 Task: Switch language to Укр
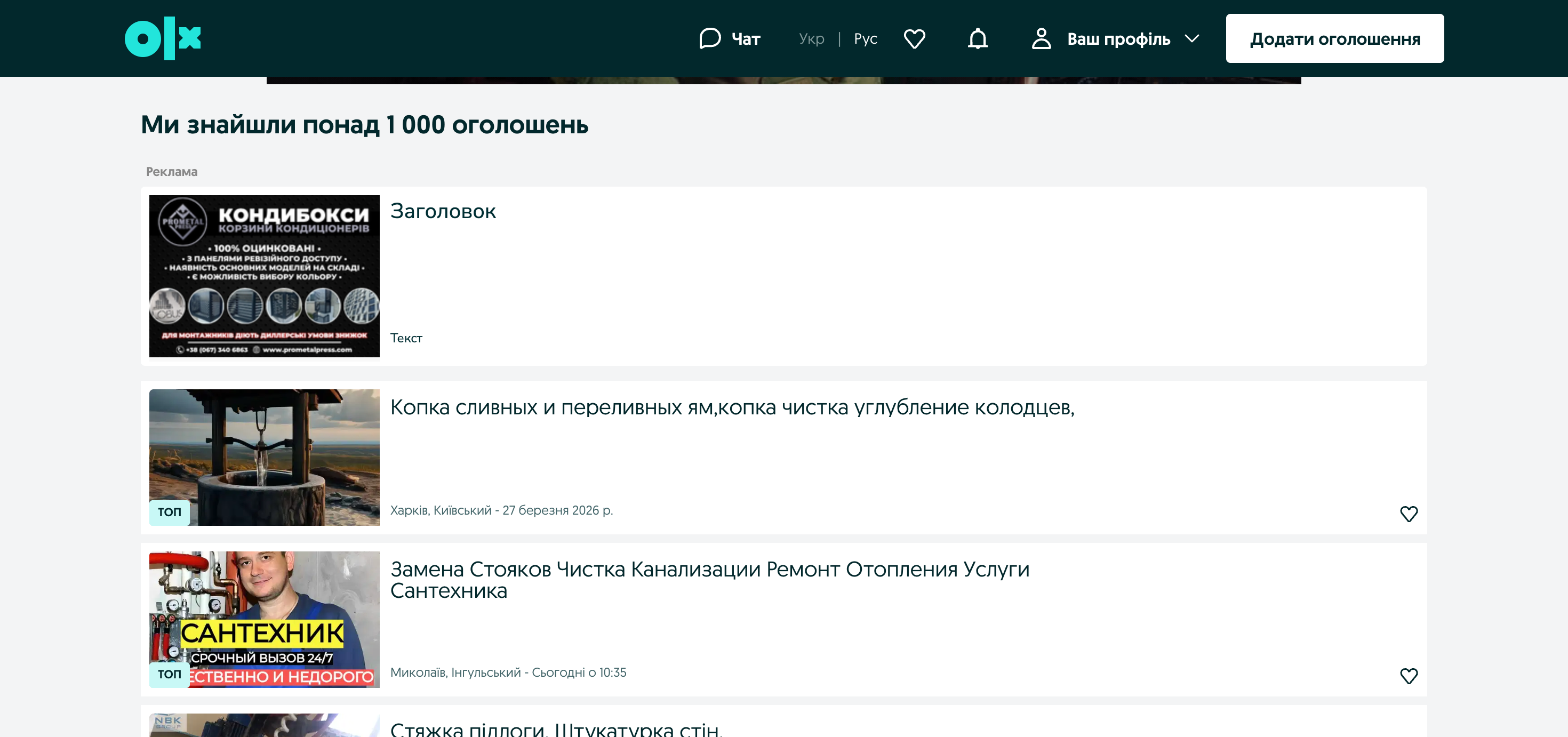point(811,38)
